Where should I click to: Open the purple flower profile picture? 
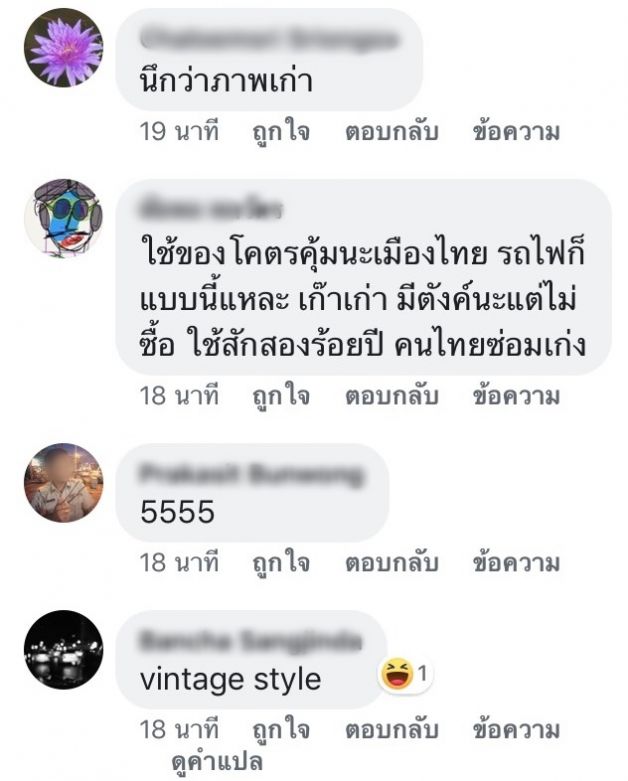click(63, 48)
